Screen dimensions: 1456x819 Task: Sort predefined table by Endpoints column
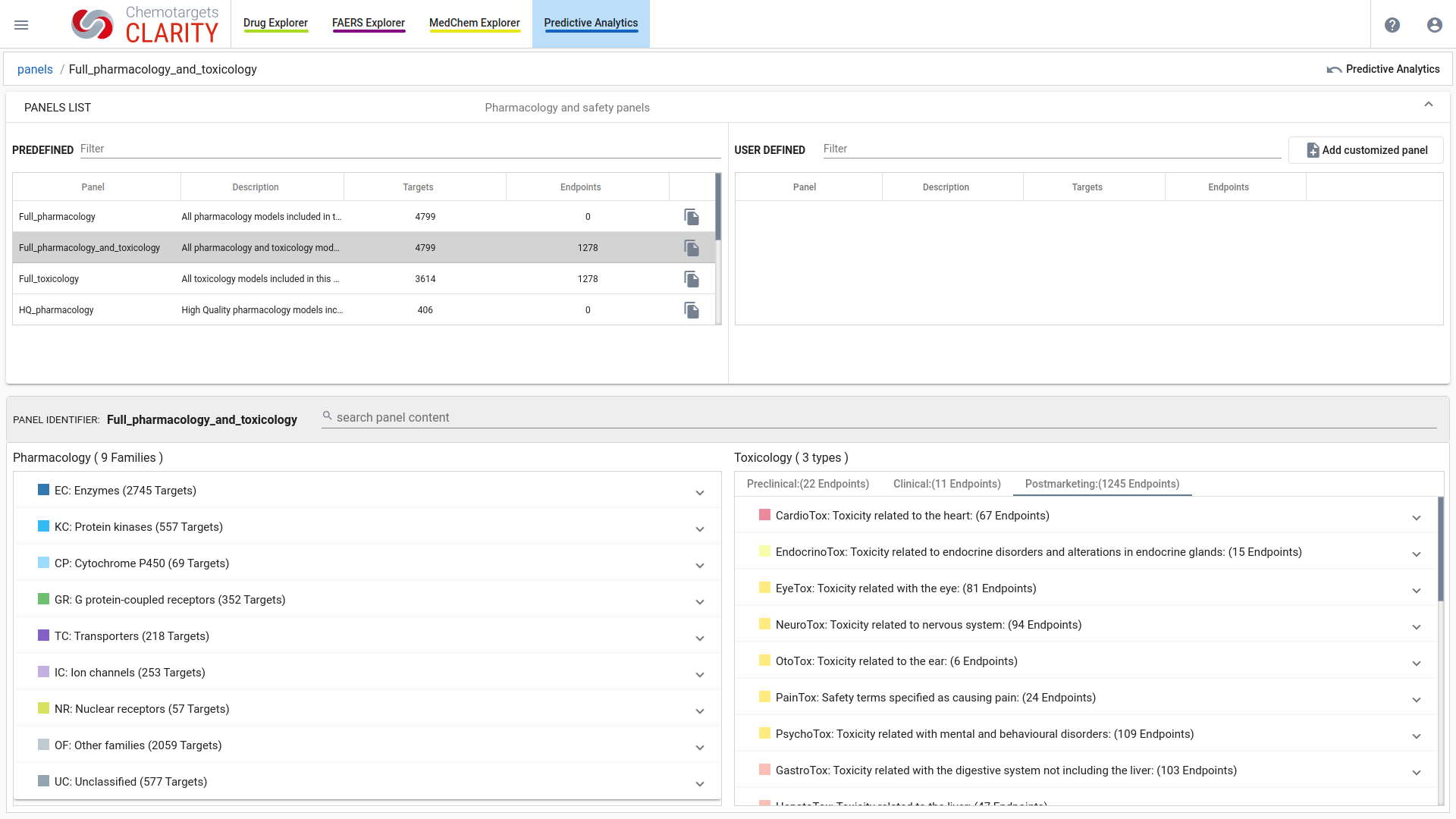(x=581, y=187)
